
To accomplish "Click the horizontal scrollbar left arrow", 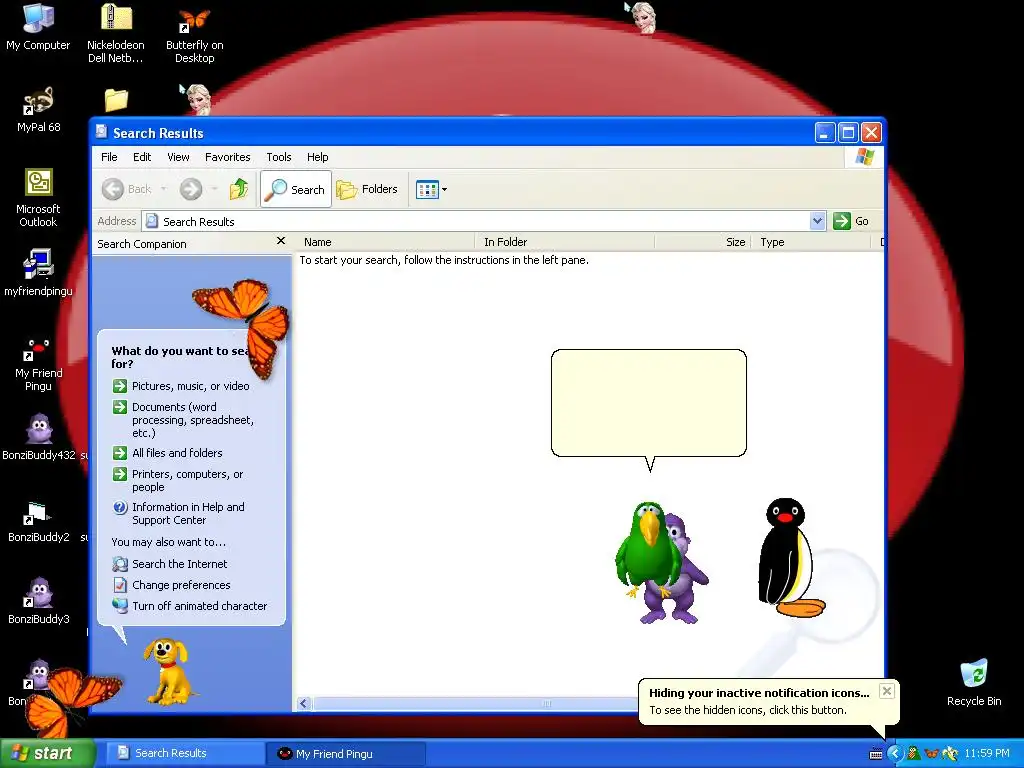I will tap(304, 703).
